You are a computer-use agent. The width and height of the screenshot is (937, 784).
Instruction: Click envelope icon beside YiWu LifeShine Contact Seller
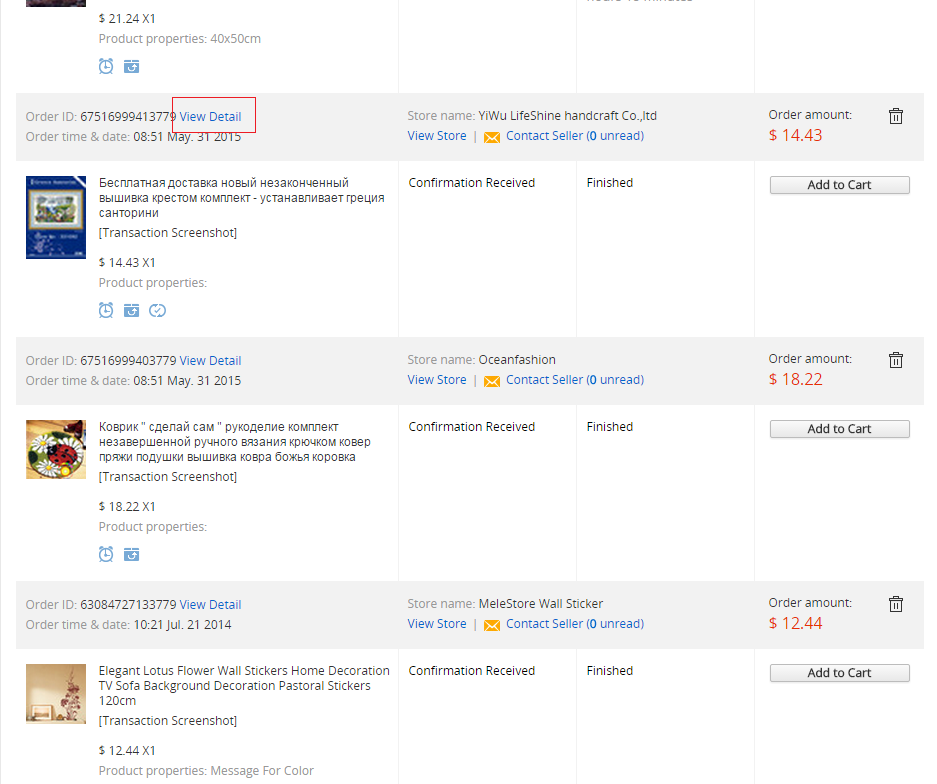point(491,137)
